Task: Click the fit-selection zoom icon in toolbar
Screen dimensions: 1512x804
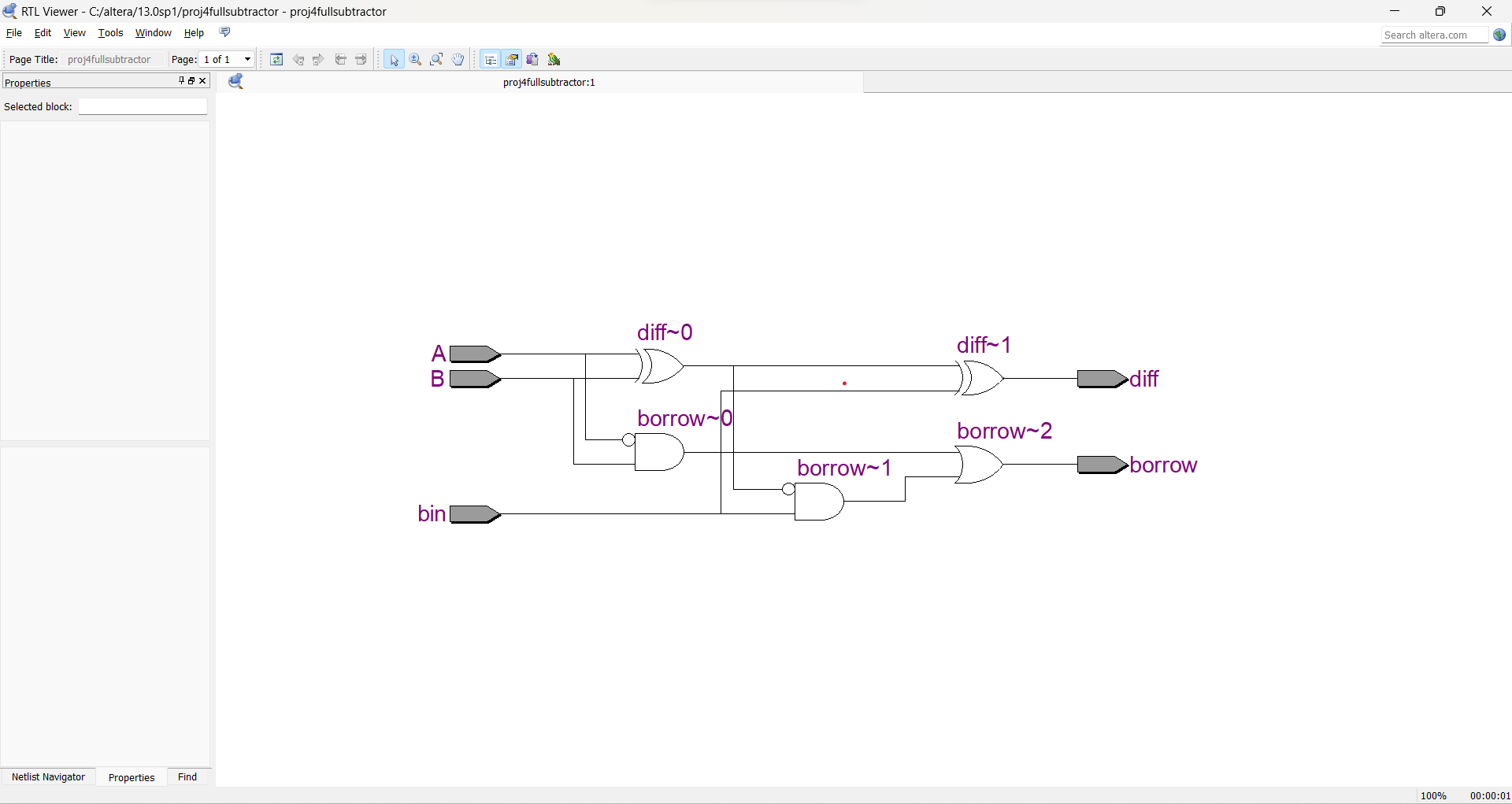Action: [x=436, y=59]
